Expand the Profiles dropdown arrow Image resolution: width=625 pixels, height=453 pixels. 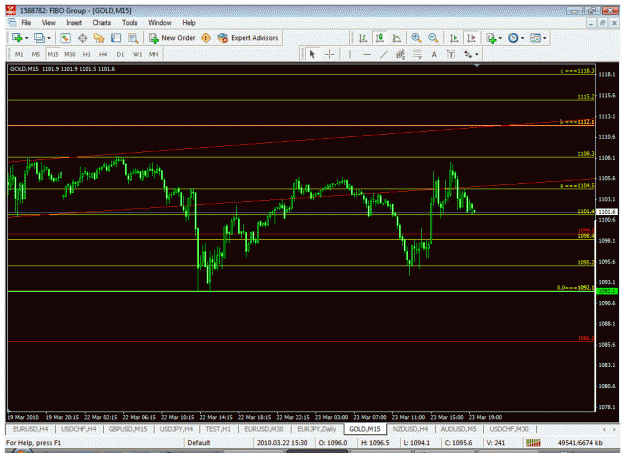click(x=49, y=38)
